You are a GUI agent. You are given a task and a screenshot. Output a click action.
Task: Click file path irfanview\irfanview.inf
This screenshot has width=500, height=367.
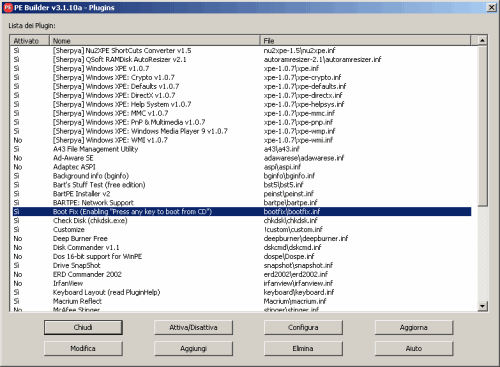(x=298, y=284)
